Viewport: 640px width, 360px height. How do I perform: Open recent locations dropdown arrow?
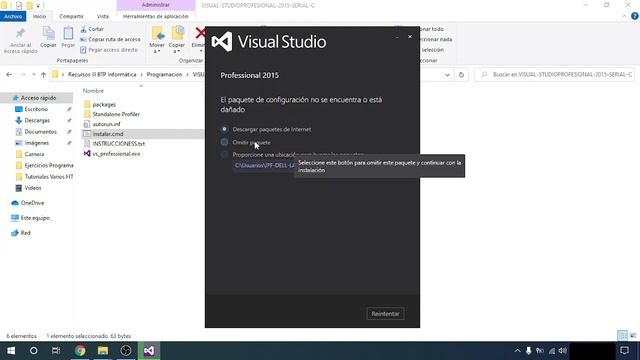(33, 75)
